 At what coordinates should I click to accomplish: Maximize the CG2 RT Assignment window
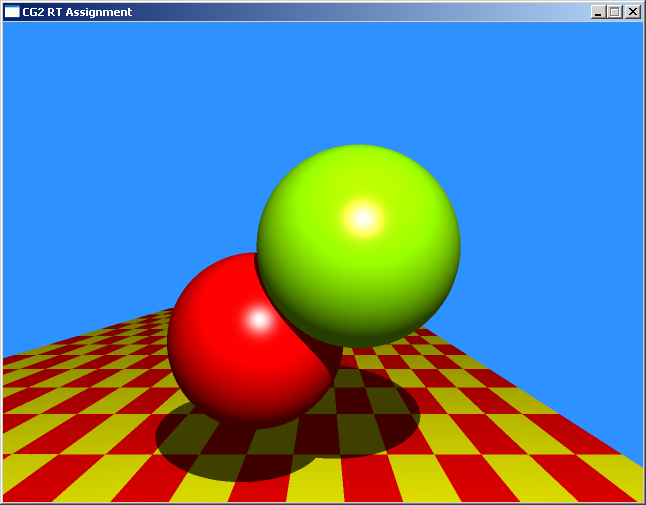point(615,12)
